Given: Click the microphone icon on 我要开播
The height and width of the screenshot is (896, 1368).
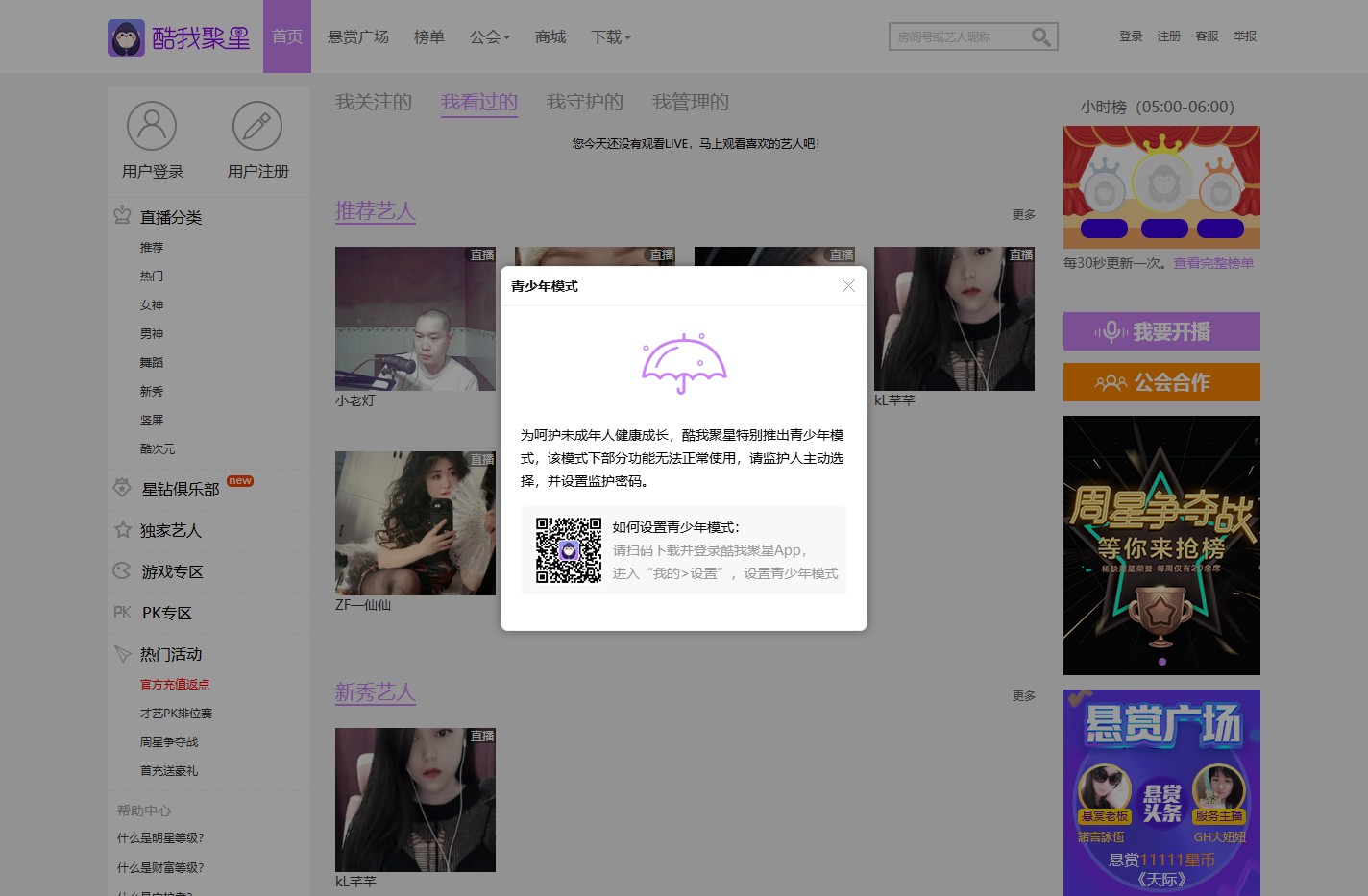Looking at the screenshot, I should tap(1111, 332).
